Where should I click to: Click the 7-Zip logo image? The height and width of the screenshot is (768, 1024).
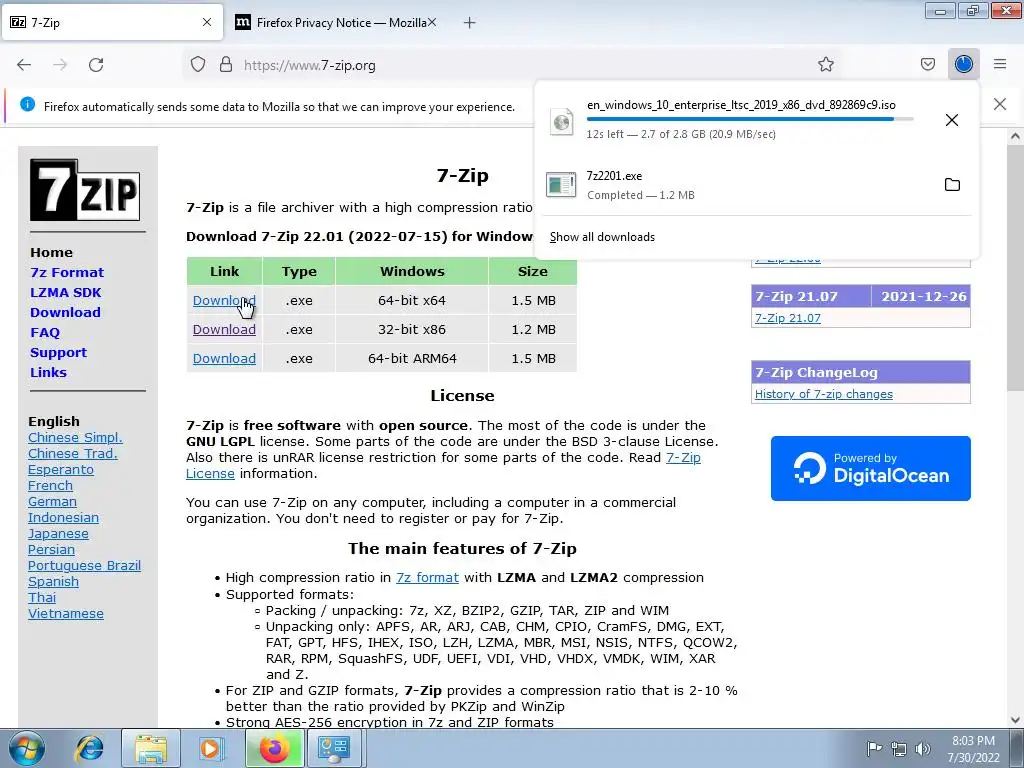pyautogui.click(x=85, y=189)
